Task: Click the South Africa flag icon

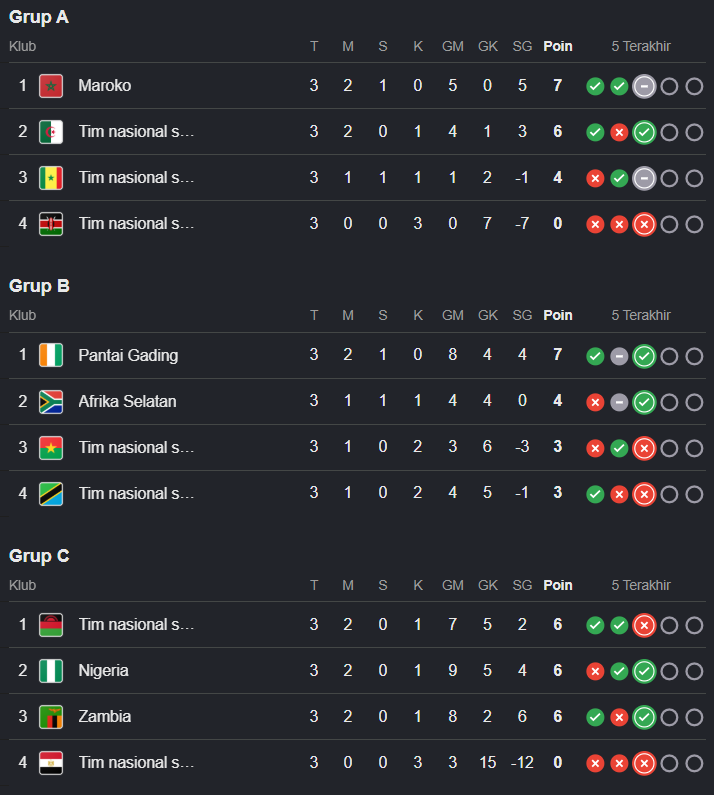Action: (51, 402)
